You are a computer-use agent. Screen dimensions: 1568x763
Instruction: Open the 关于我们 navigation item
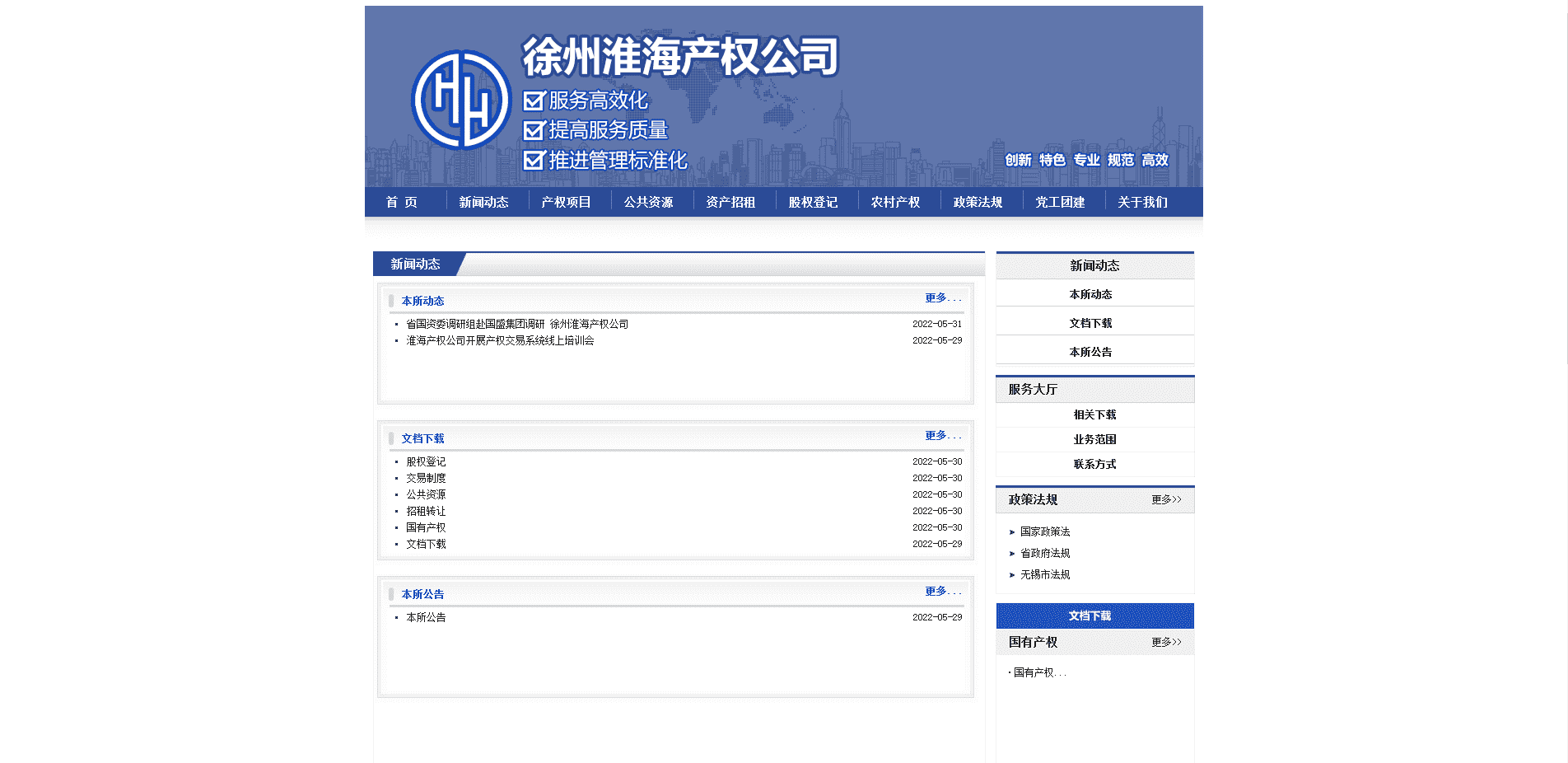pyautogui.click(x=1142, y=202)
